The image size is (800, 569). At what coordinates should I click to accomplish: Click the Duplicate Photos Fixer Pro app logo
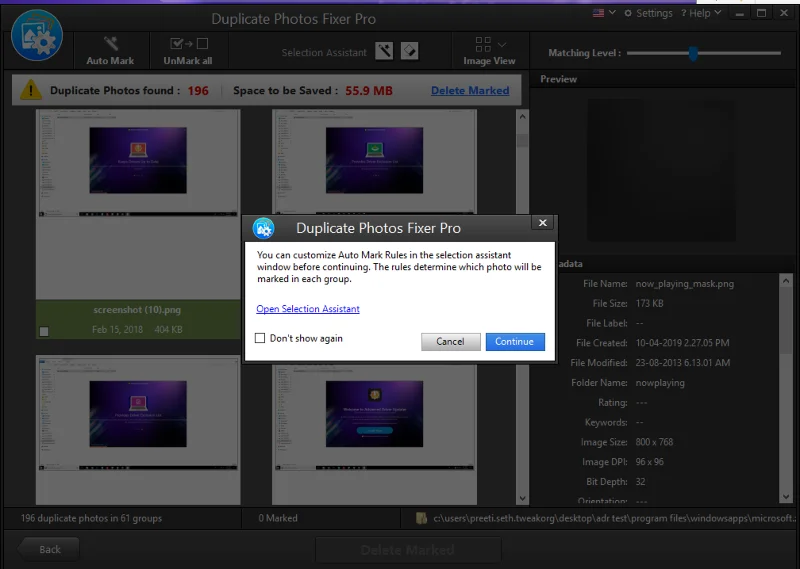coord(37,36)
